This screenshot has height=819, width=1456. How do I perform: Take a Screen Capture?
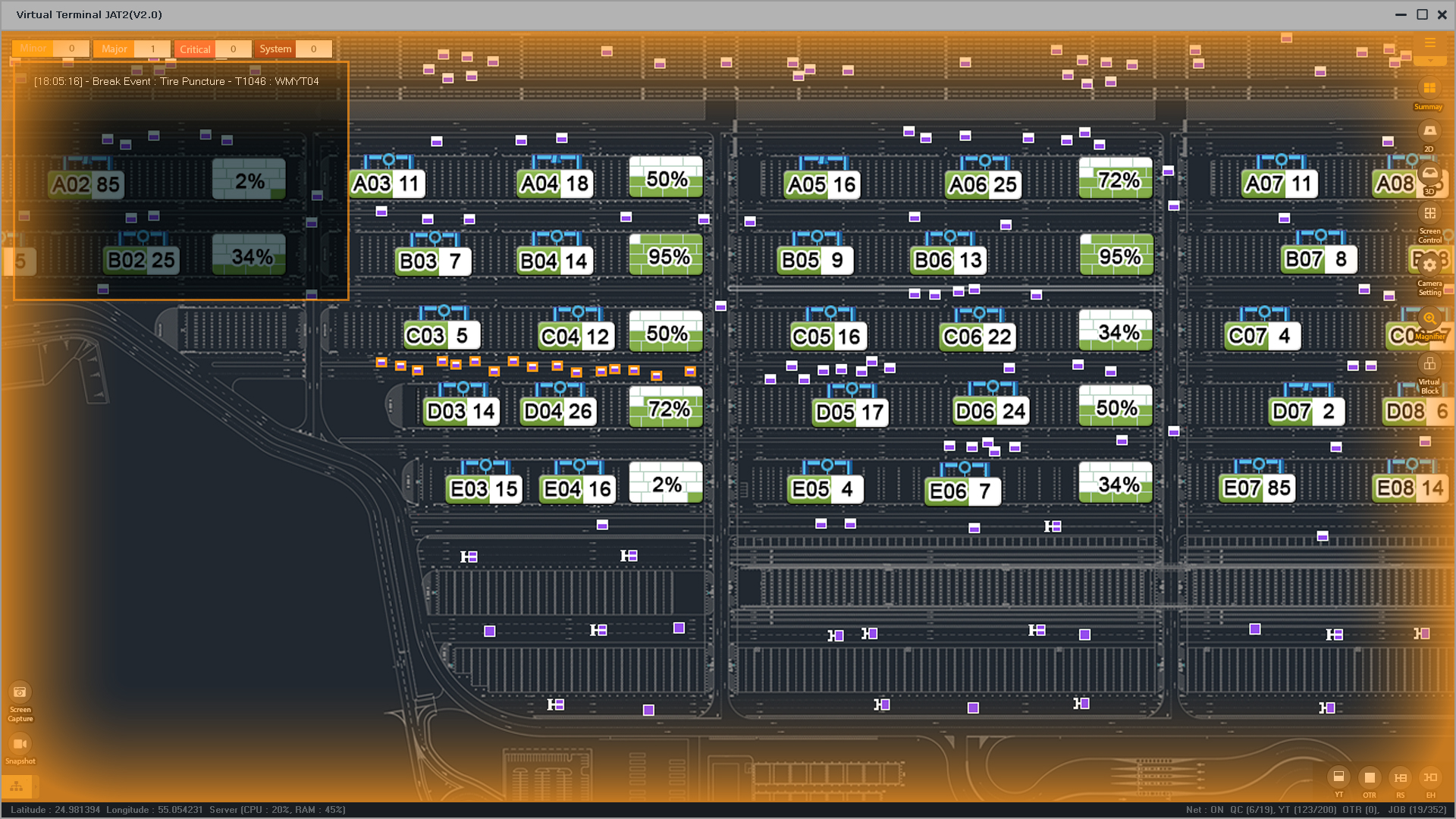pyautogui.click(x=20, y=692)
